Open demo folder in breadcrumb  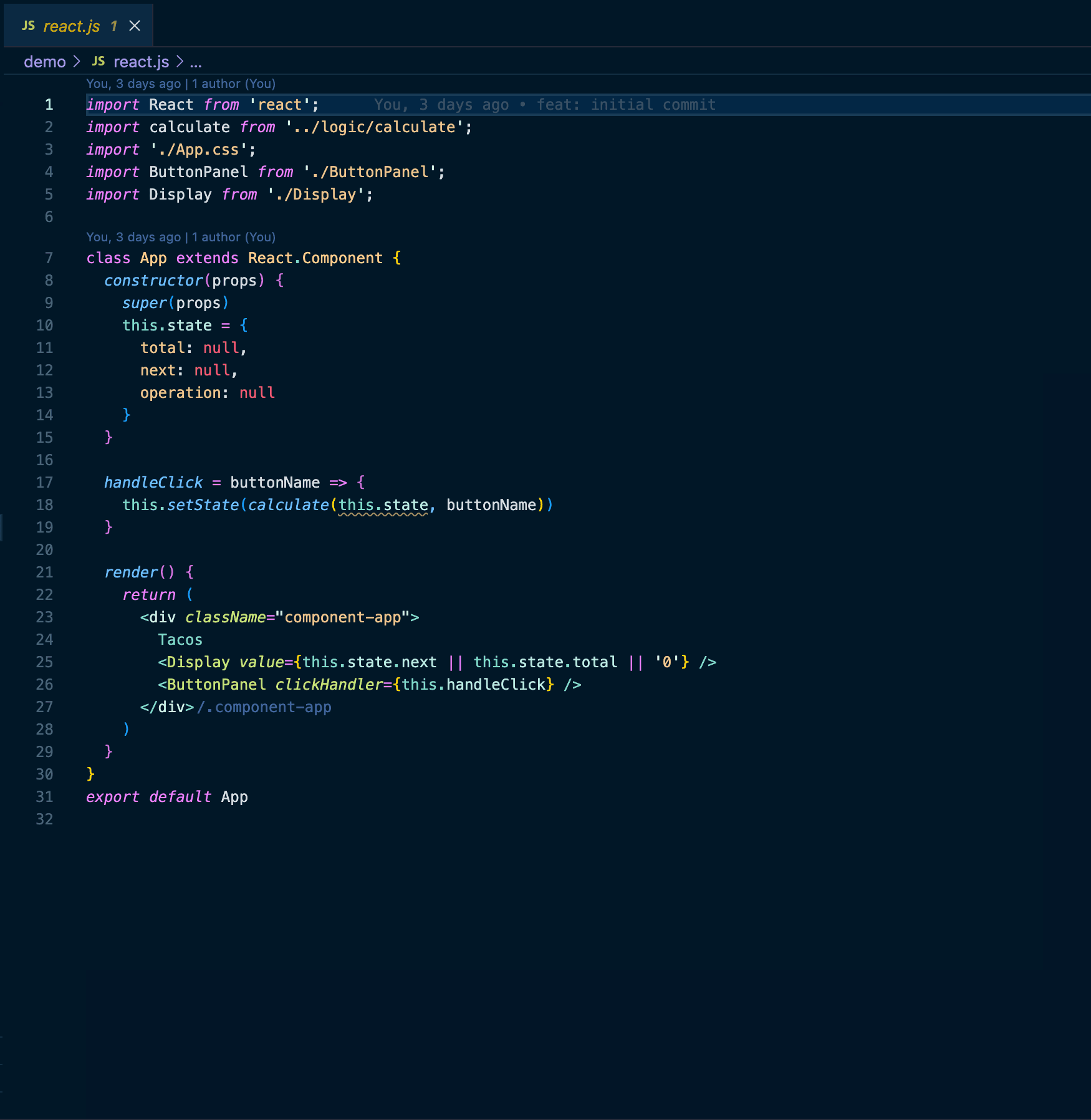point(45,62)
